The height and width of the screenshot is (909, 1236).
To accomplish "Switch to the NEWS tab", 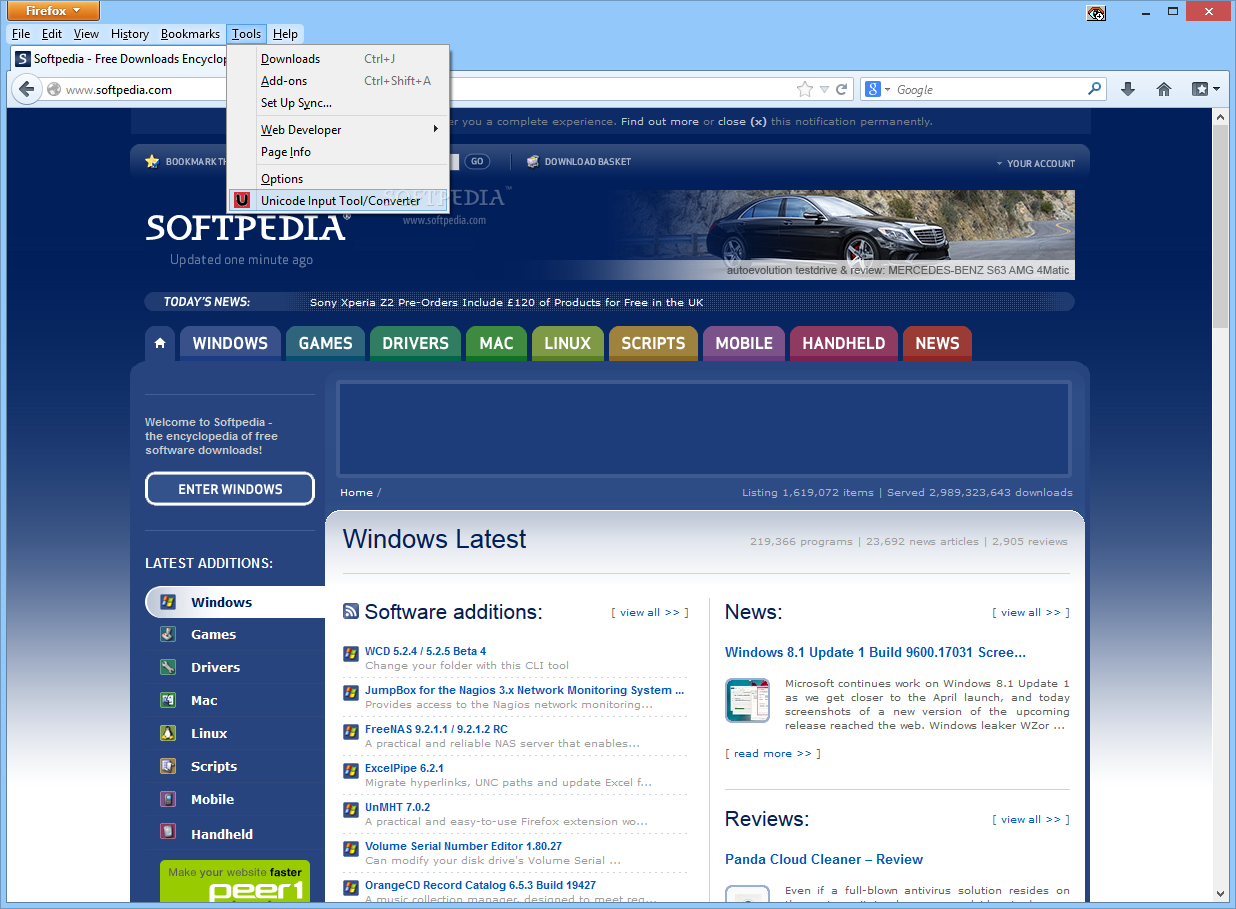I will coord(937,343).
